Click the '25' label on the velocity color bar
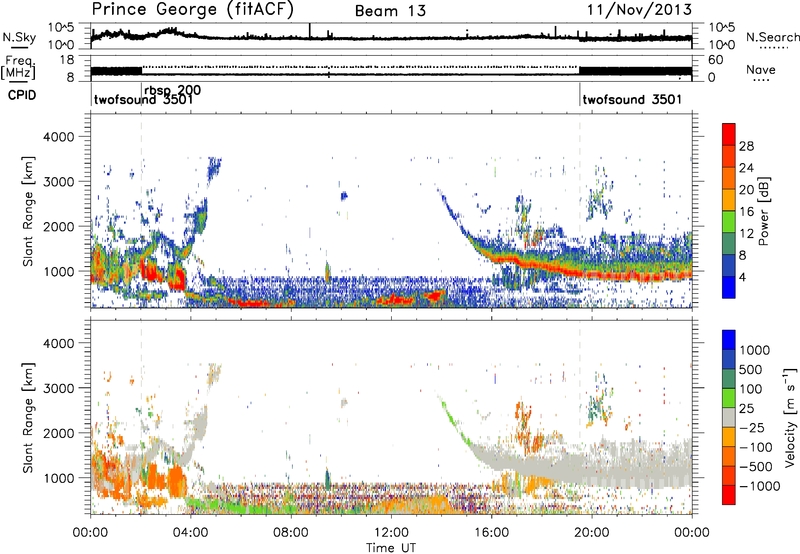The height and width of the screenshot is (554, 800). click(746, 408)
